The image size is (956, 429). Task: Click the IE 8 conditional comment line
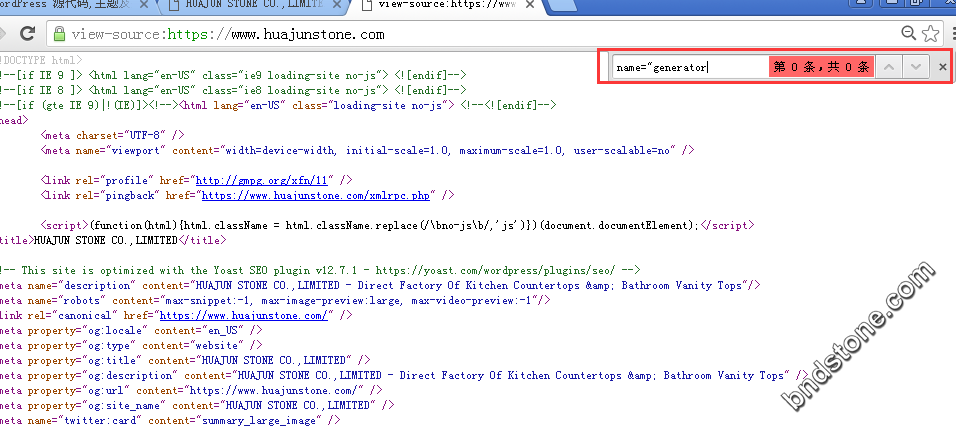(234, 90)
